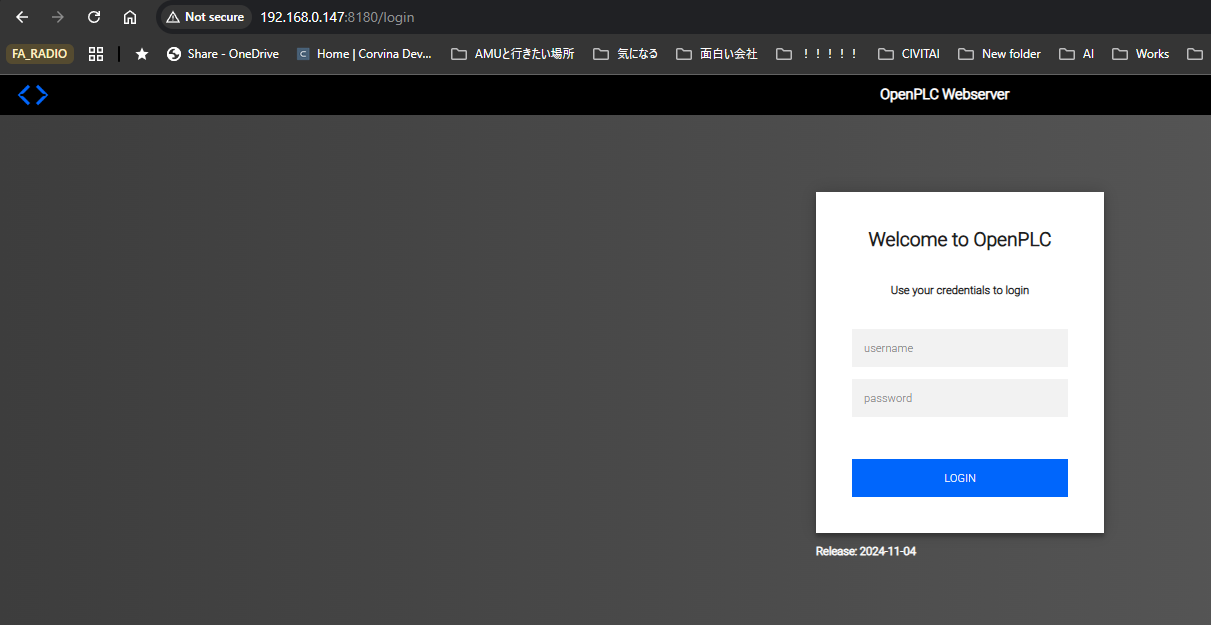
Task: Focus the password input field
Action: (960, 398)
